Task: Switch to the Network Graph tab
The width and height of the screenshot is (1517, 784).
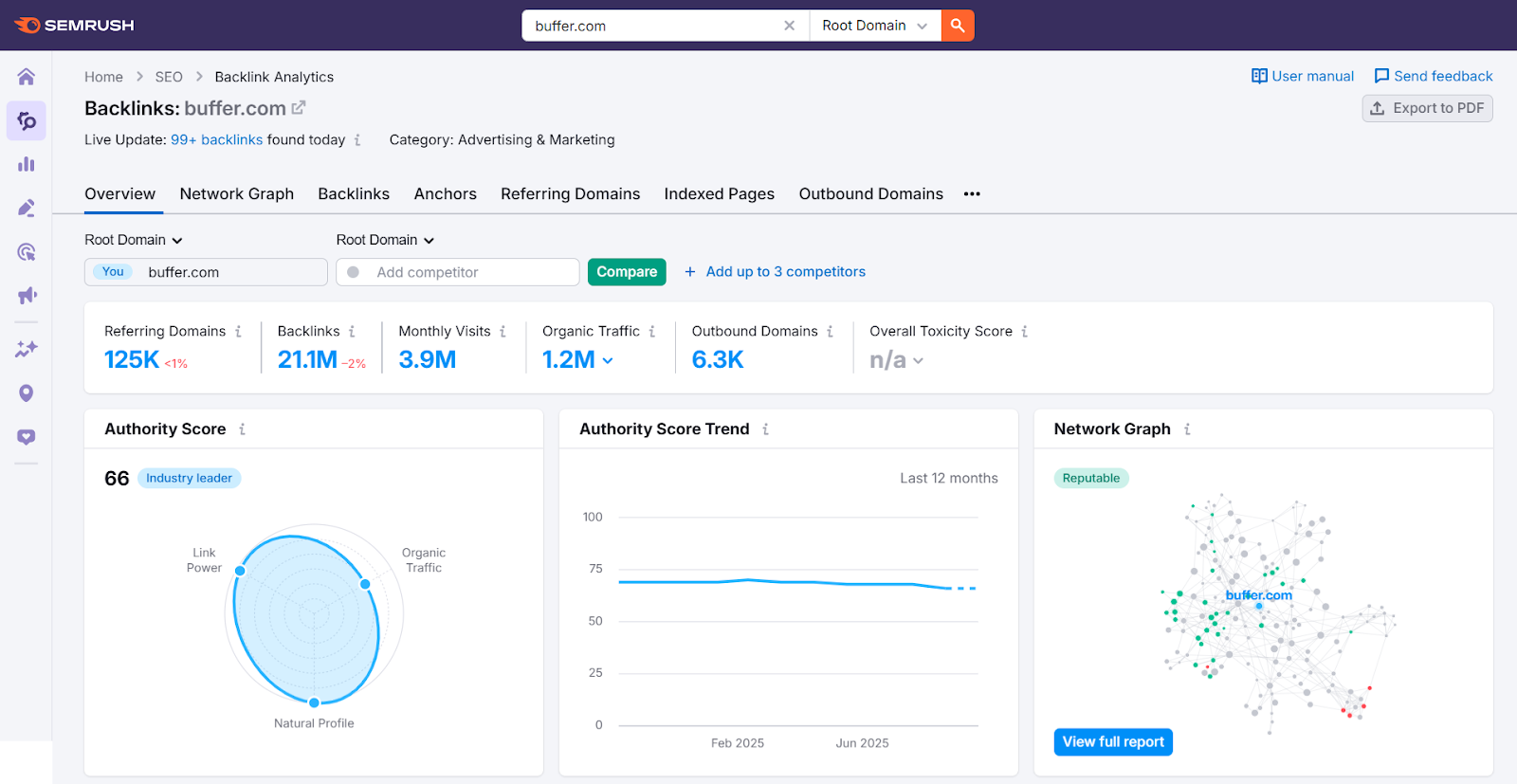Action: 237,193
